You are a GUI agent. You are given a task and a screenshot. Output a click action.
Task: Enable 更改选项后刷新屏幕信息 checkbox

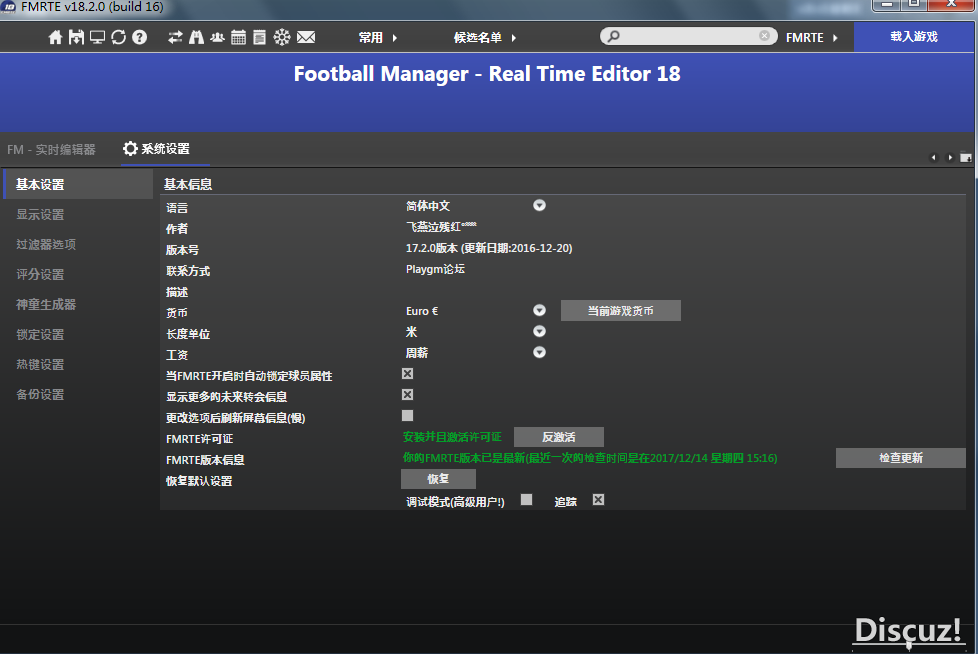click(407, 415)
